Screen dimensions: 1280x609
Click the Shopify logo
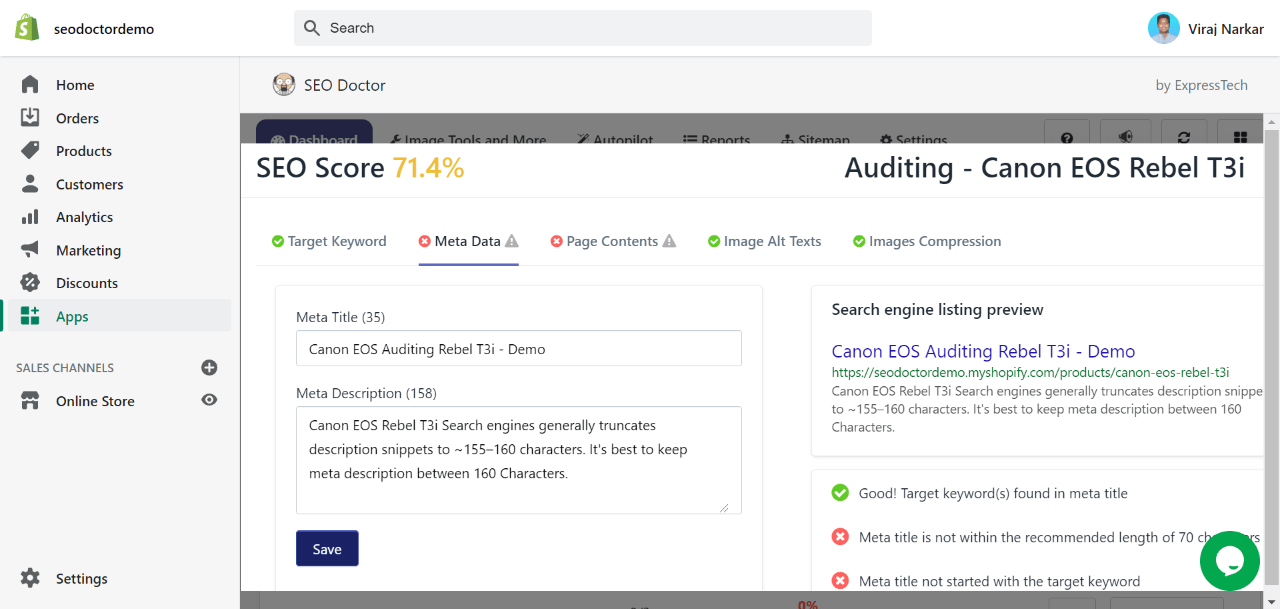(x=27, y=28)
